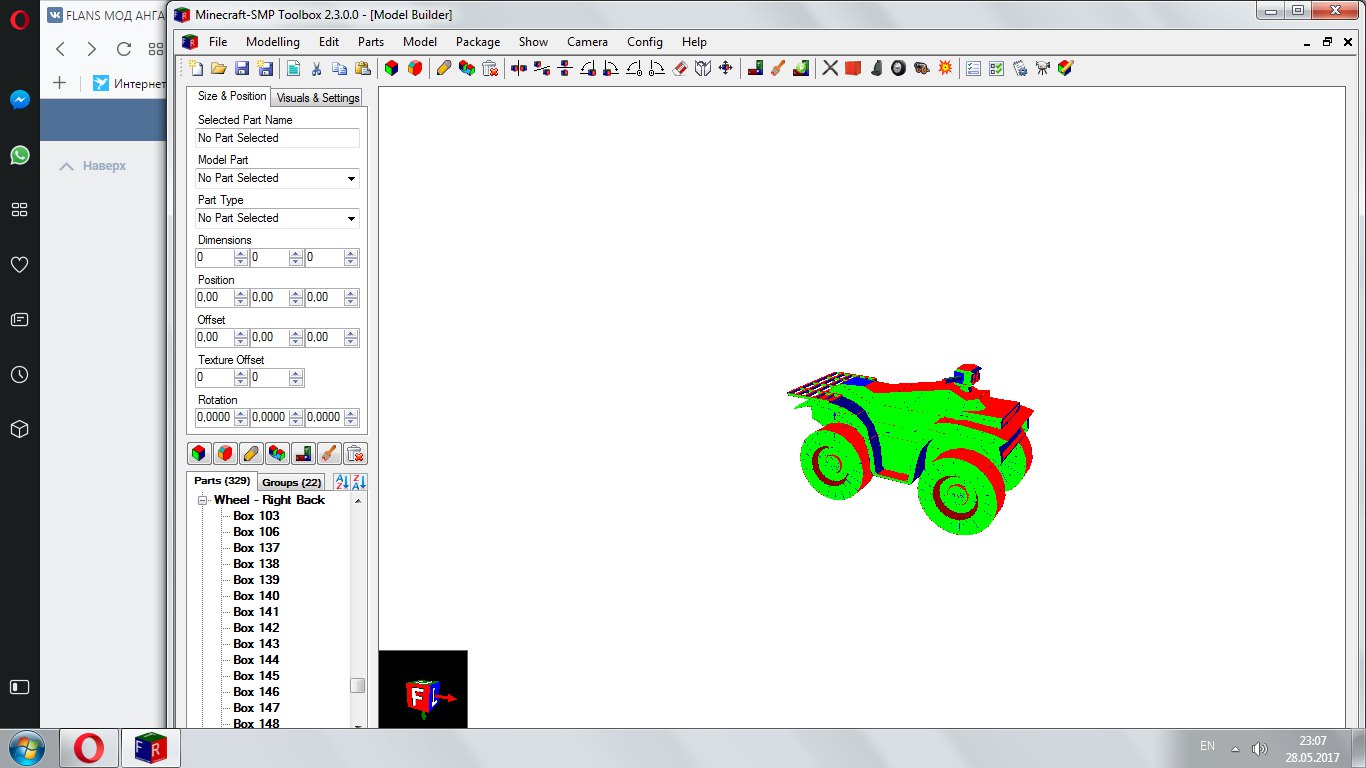This screenshot has width=1366, height=768.
Task: Increase the first Dimensions value with its up arrow
Action: click(240, 254)
